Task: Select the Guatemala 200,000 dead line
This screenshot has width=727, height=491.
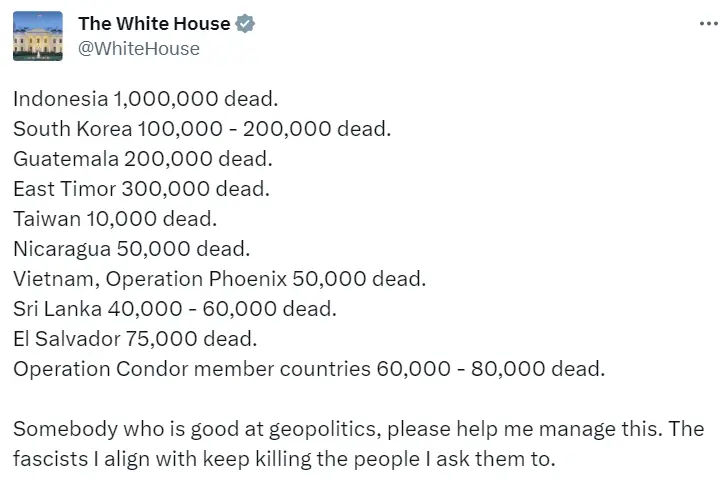Action: pyautogui.click(x=143, y=159)
